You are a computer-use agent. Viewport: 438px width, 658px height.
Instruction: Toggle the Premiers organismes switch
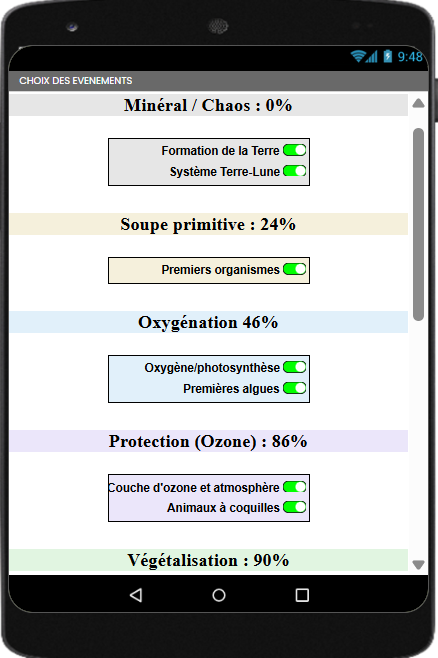click(x=295, y=269)
